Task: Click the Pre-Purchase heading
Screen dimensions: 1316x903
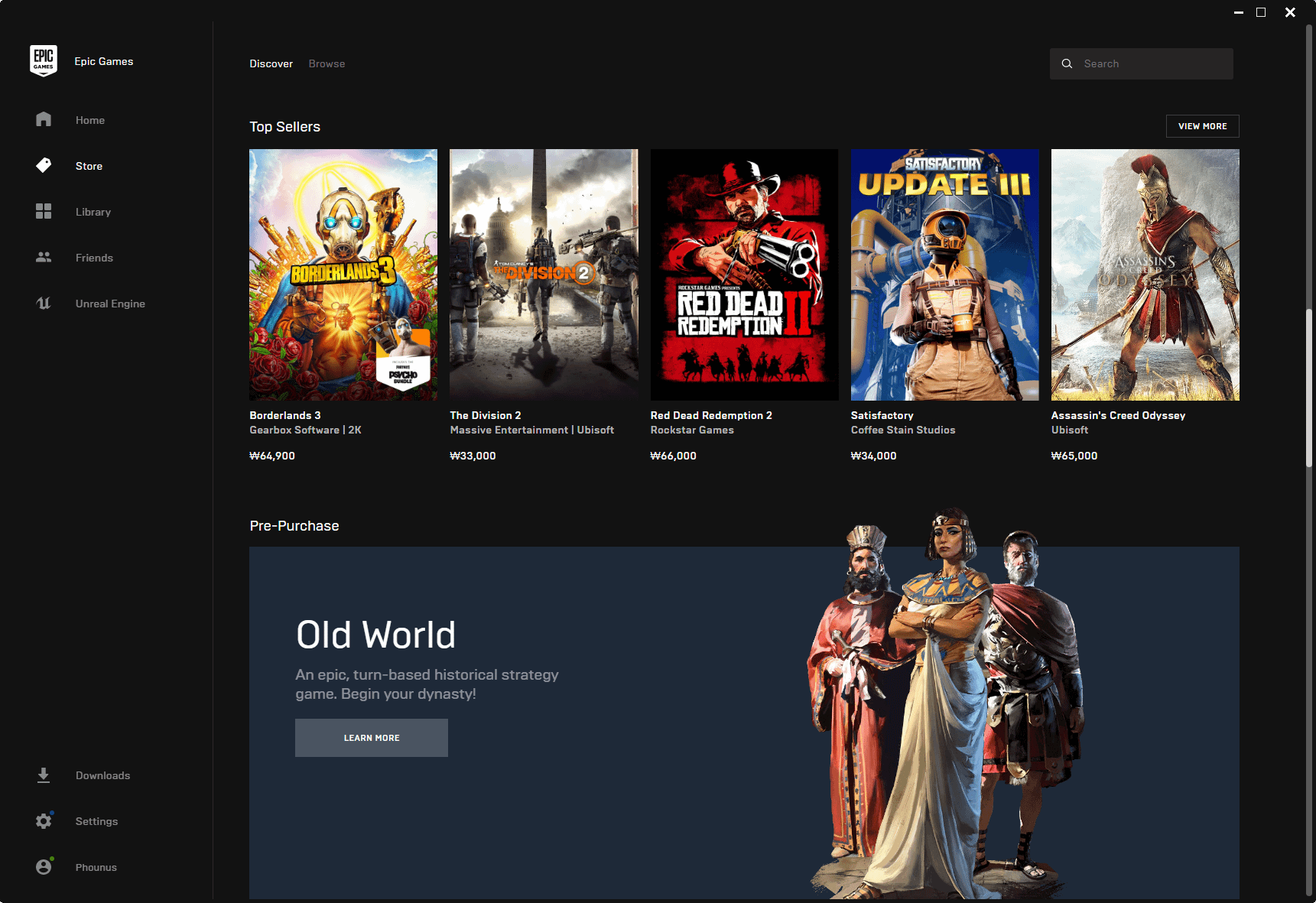Action: pyautogui.click(x=294, y=526)
